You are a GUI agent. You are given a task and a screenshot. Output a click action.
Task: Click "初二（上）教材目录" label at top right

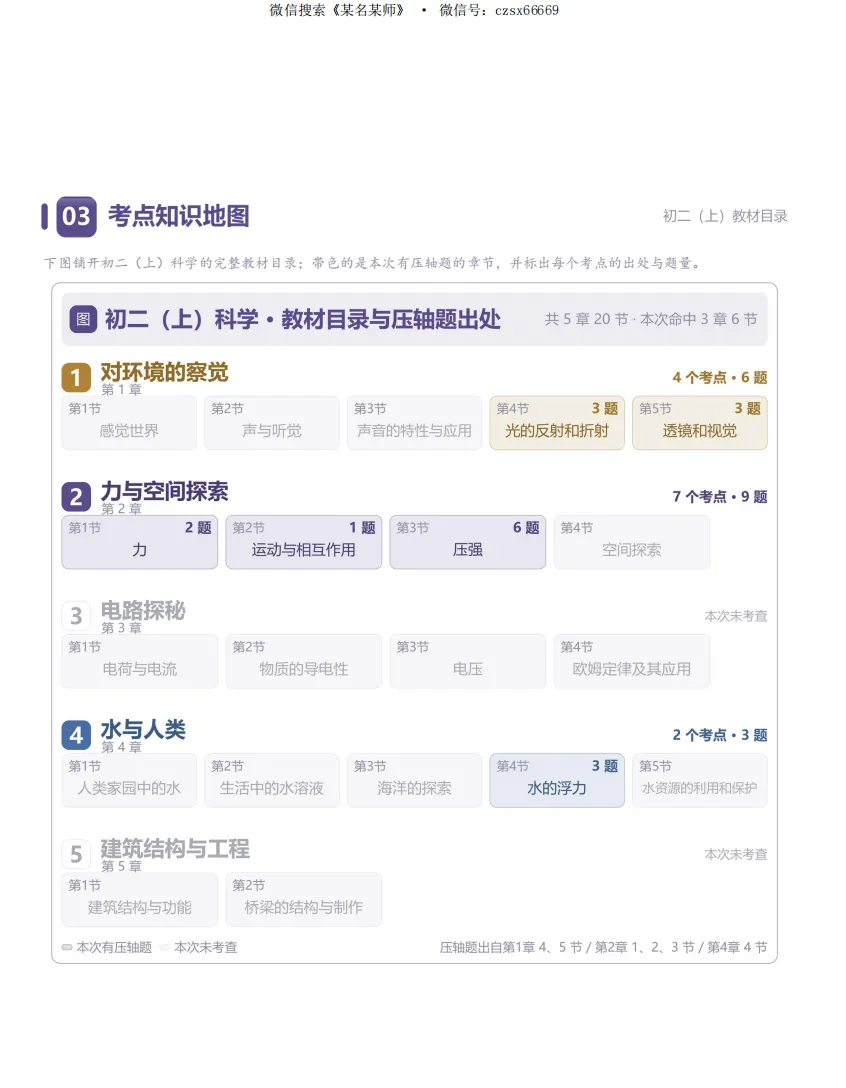(x=725, y=216)
